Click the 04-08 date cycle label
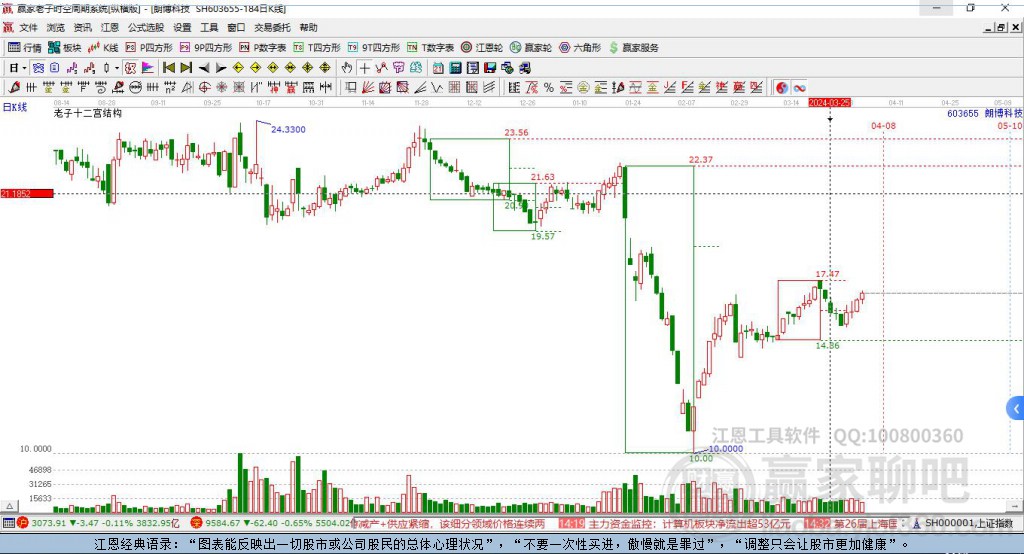1024x554 pixels. tap(884, 125)
